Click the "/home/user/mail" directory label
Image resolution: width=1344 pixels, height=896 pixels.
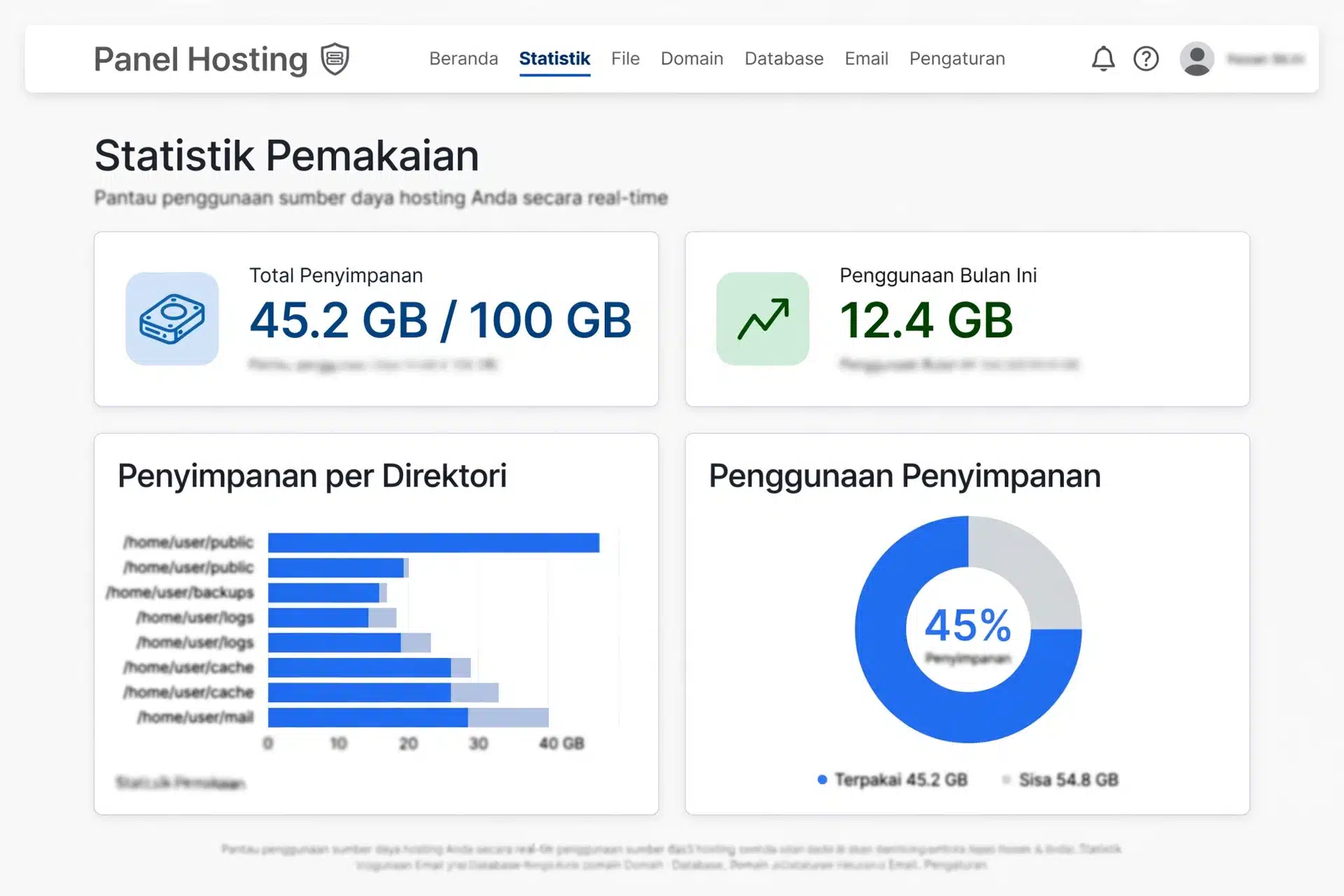pos(195,717)
